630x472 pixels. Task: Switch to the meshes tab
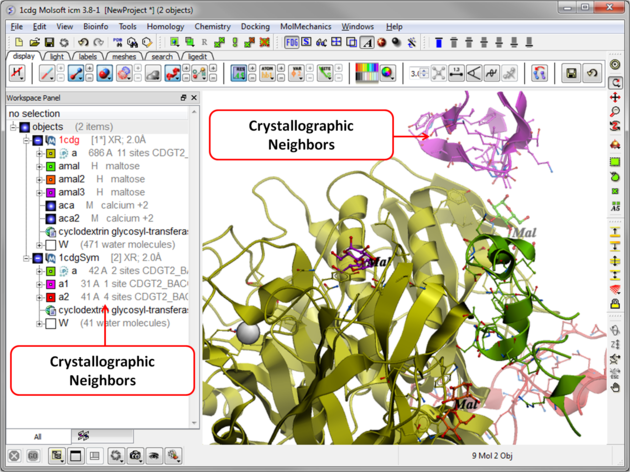click(x=123, y=57)
